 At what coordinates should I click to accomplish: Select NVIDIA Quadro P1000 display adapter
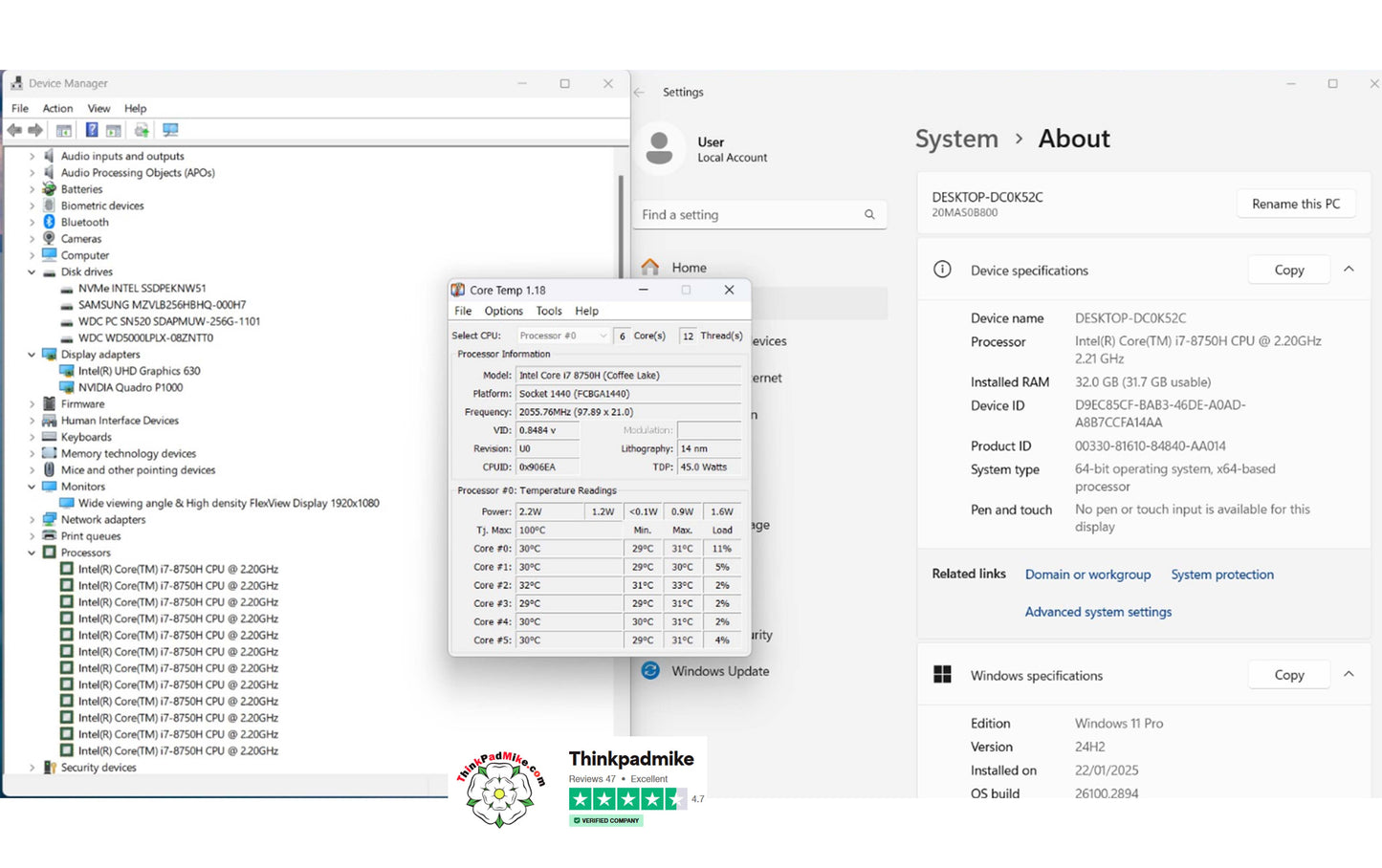[x=130, y=387]
